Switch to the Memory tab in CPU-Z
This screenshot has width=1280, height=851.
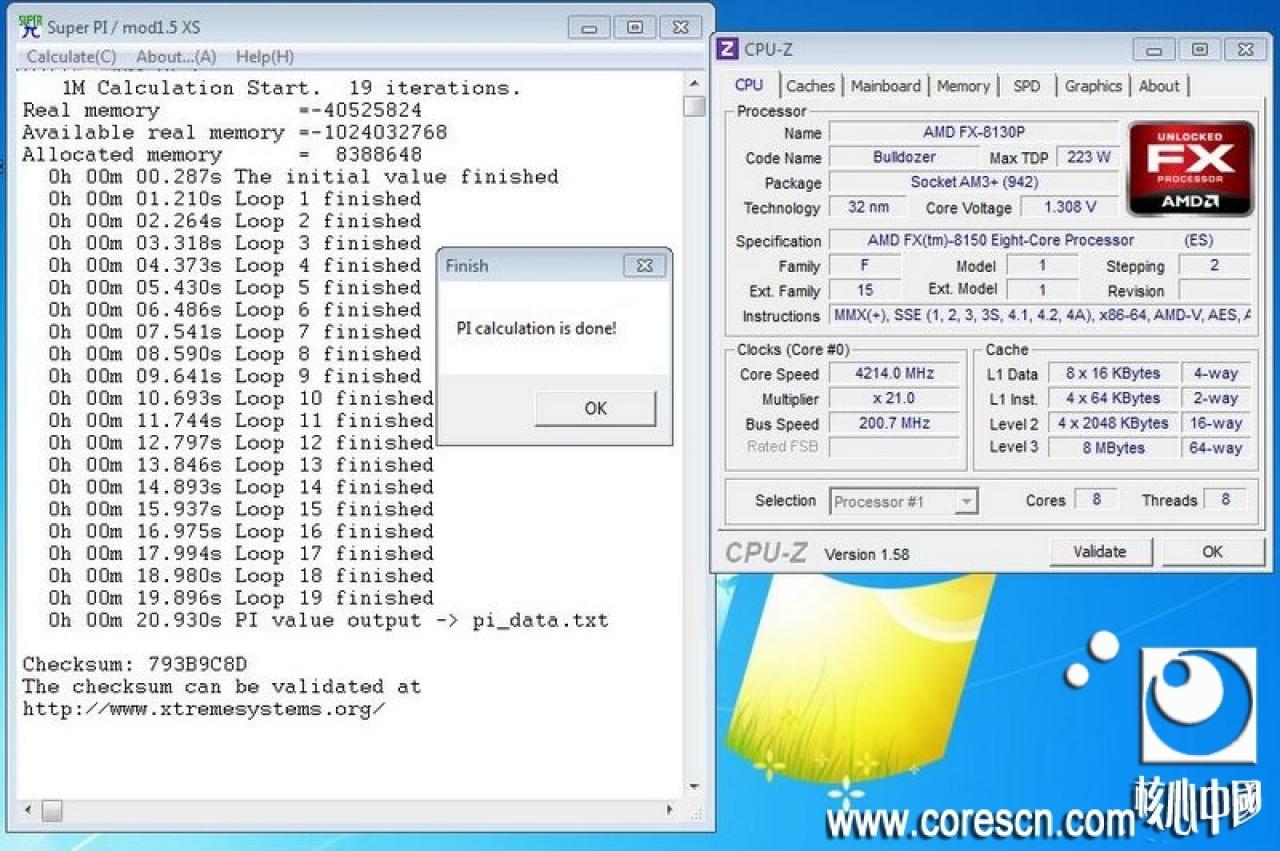click(963, 86)
